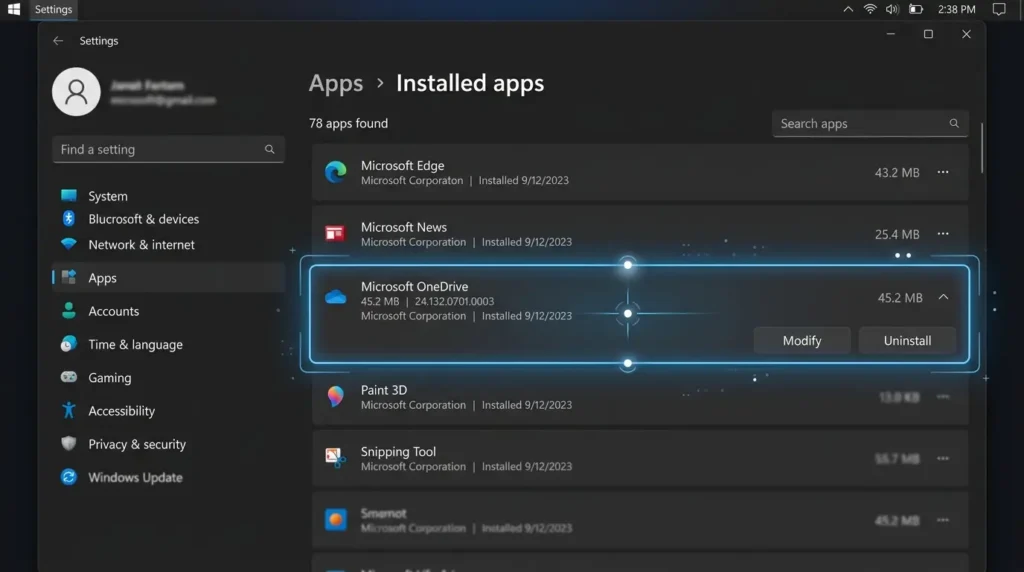Image resolution: width=1024 pixels, height=572 pixels.
Task: Click the Gaming controller icon
Action: [x=69, y=377]
